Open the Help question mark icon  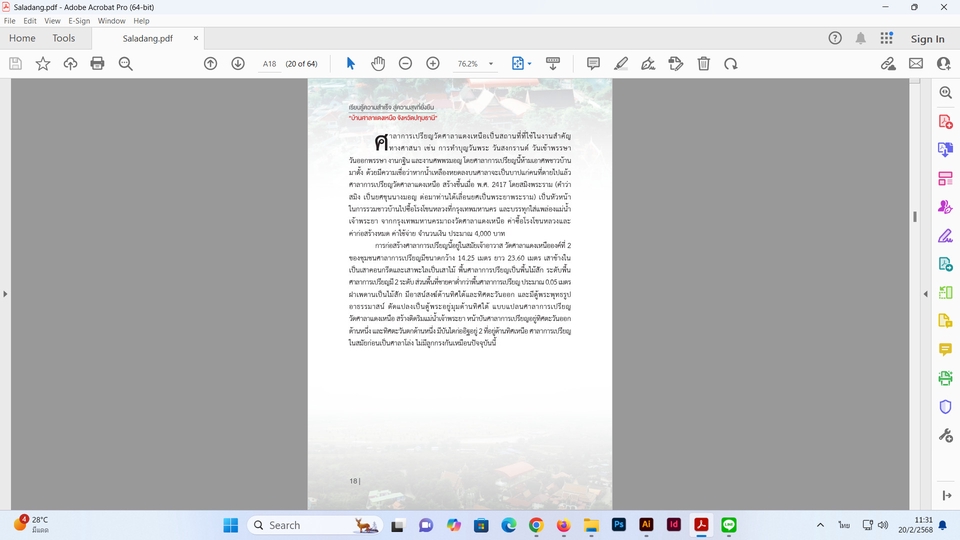click(x=835, y=38)
